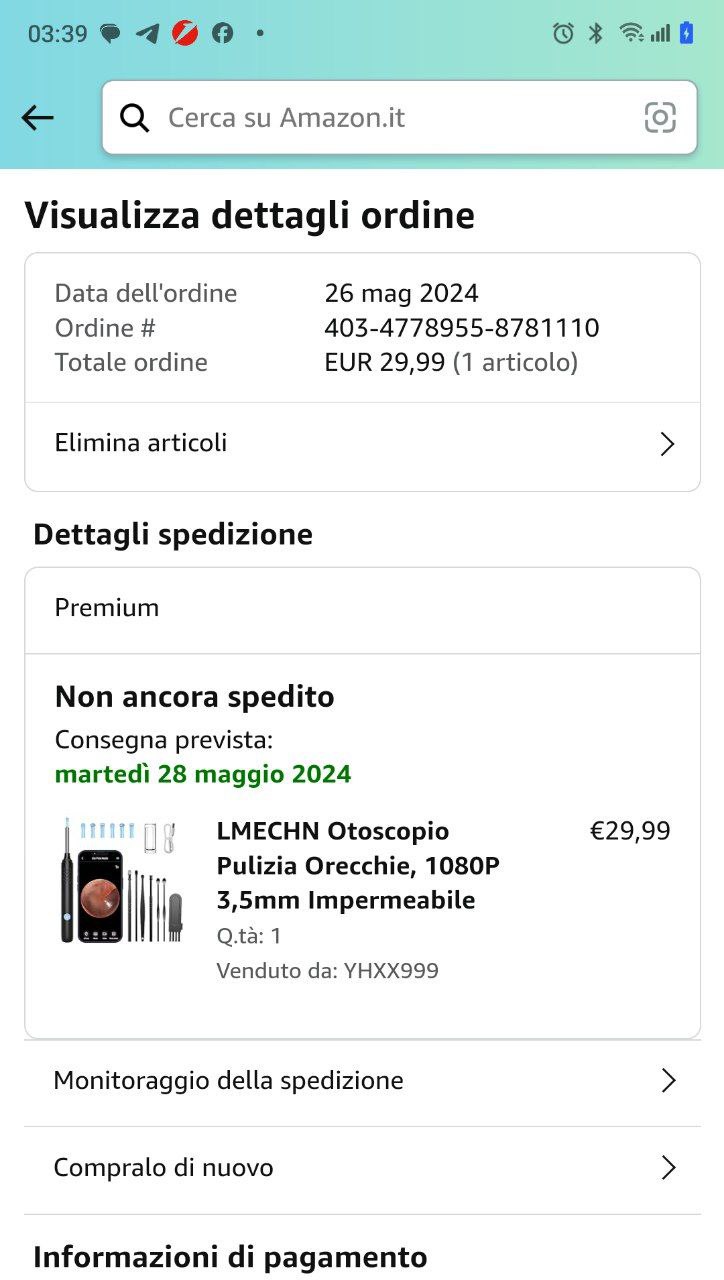Tap the Compralo di nuovo text
This screenshot has height=1280, width=724.
163,1168
